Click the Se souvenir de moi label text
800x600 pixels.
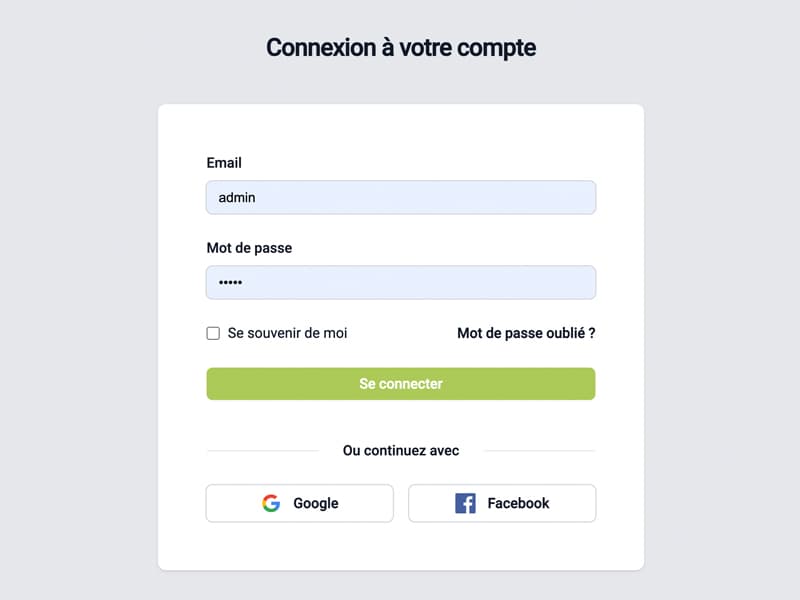coord(287,332)
